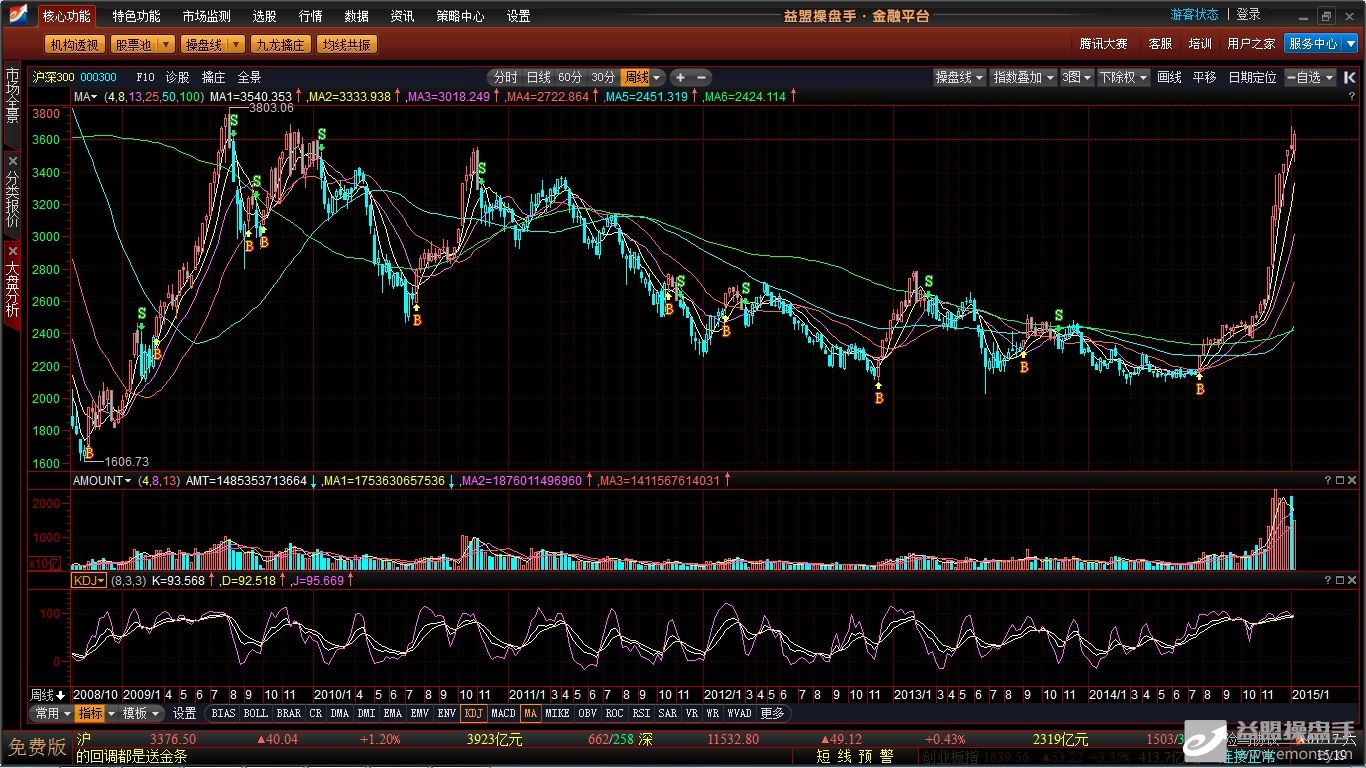Click the 2010/1 date on the time axis
This screenshot has height=768, width=1366.
pyautogui.click(x=330, y=694)
